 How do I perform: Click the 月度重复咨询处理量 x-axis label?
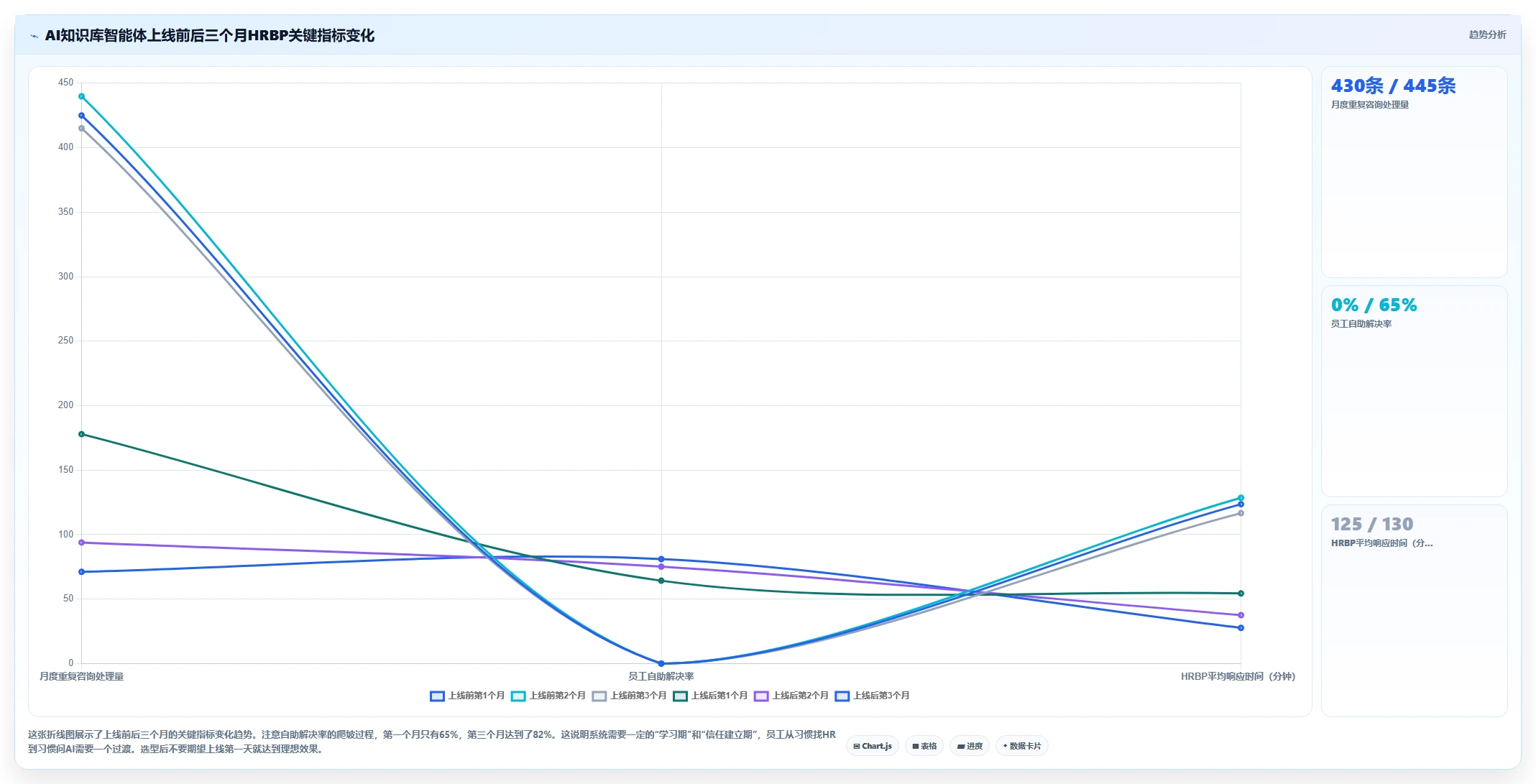coord(81,676)
